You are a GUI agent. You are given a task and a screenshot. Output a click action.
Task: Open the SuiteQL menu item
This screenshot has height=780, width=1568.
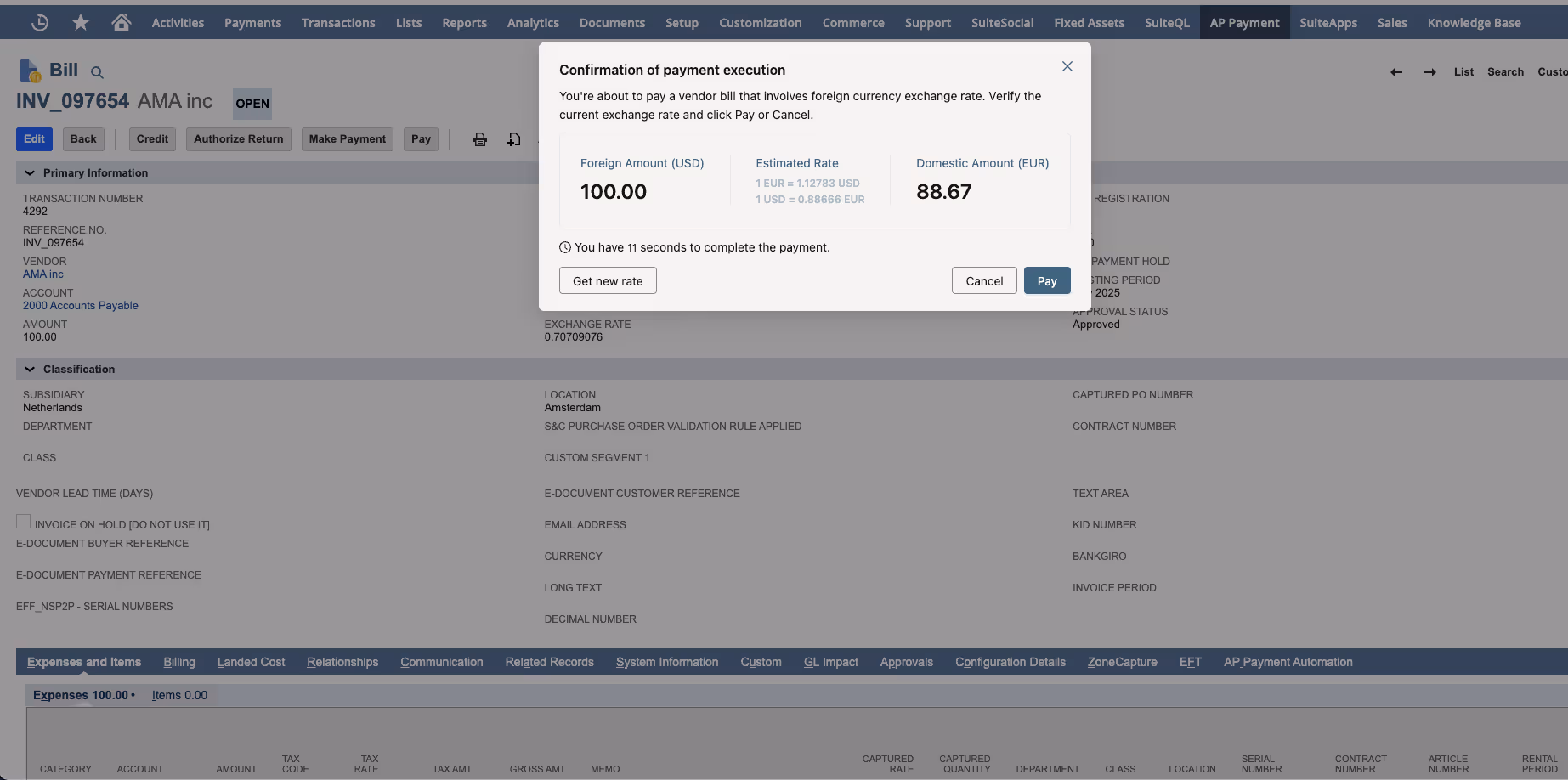(x=1166, y=22)
